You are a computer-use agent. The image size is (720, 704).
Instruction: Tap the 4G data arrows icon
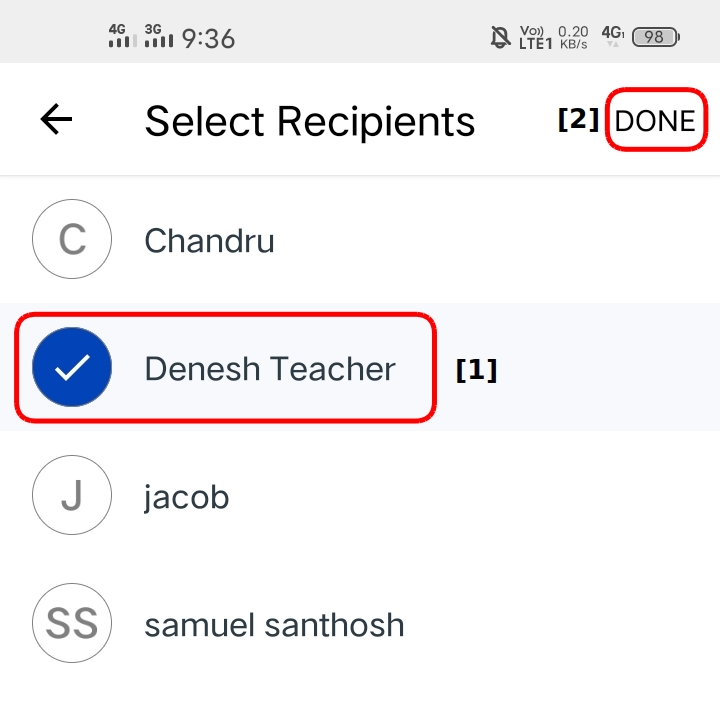click(x=613, y=37)
